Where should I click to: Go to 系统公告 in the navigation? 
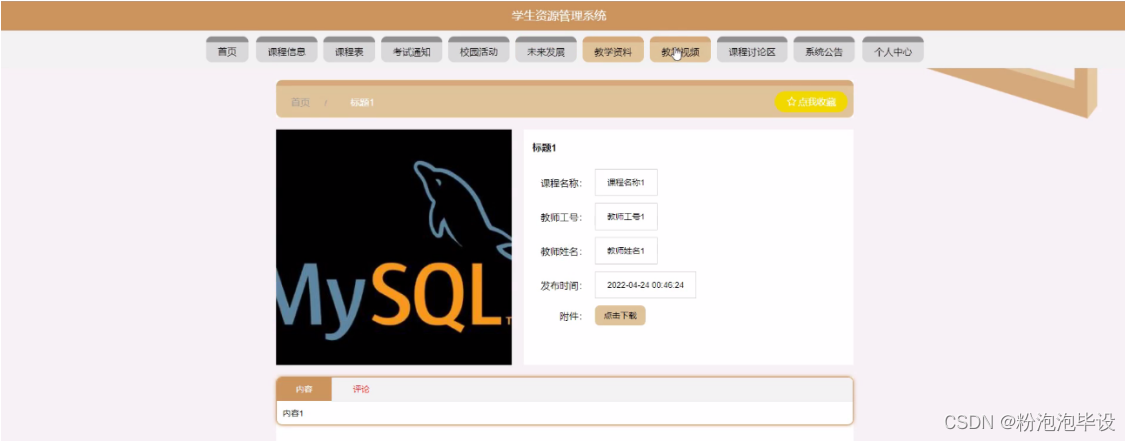[824, 51]
